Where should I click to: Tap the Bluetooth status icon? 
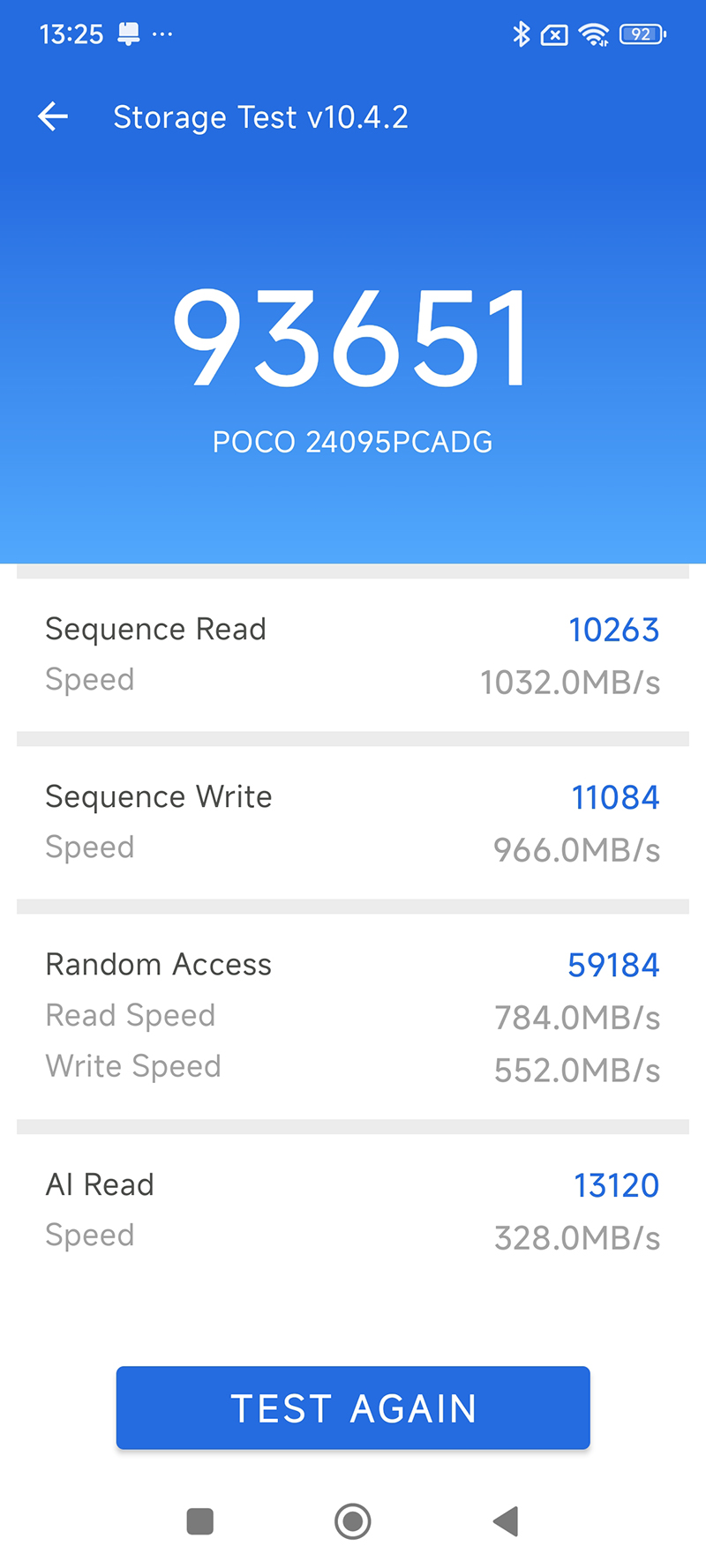coord(522,34)
